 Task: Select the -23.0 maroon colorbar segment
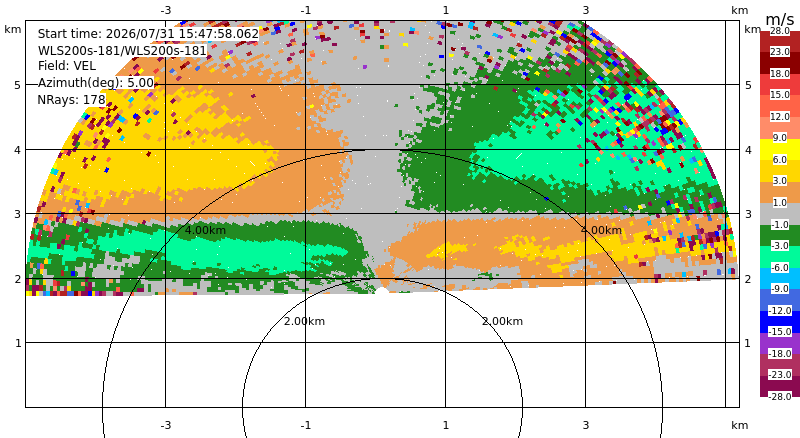780,374
